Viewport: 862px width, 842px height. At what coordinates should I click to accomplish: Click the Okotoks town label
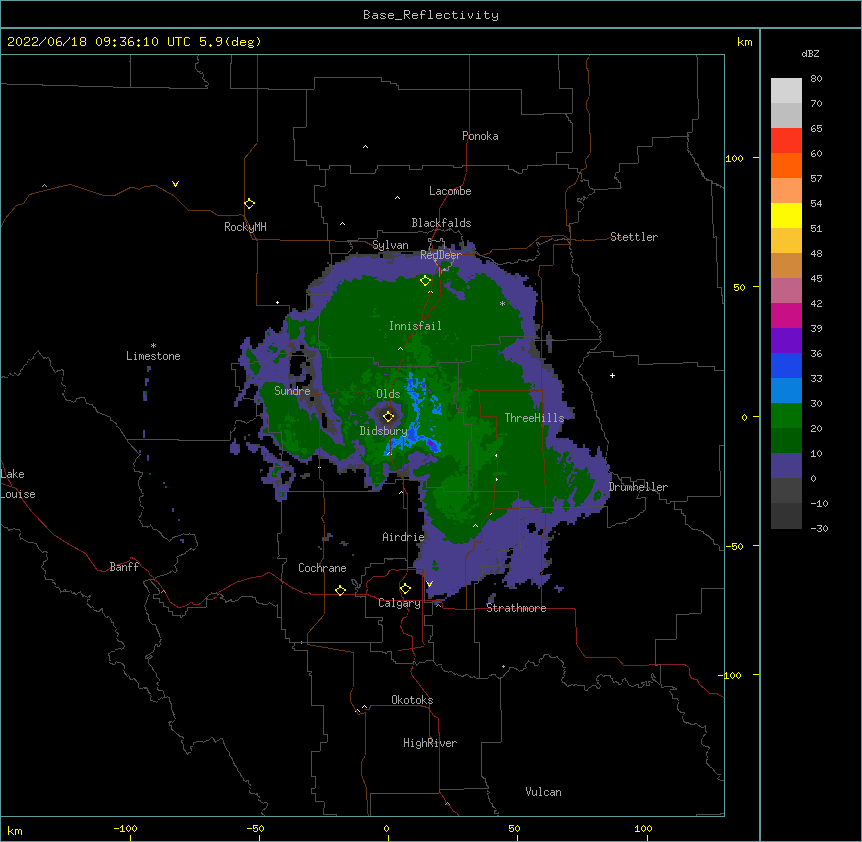click(412, 700)
